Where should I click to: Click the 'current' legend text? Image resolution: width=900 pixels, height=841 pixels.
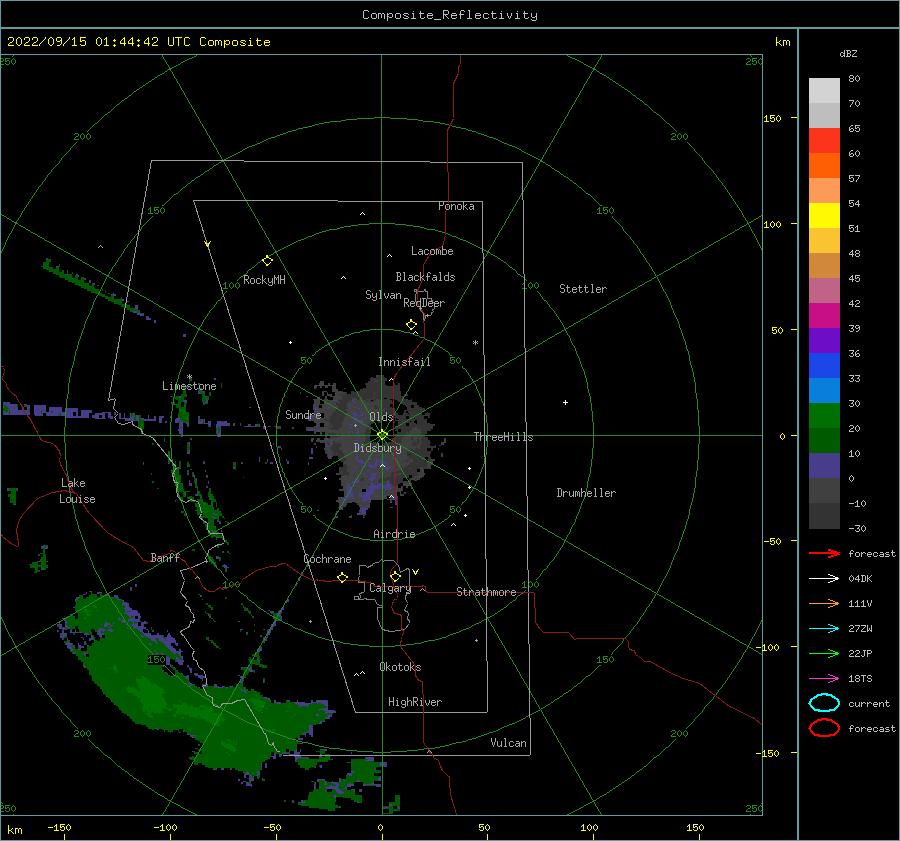tap(869, 703)
